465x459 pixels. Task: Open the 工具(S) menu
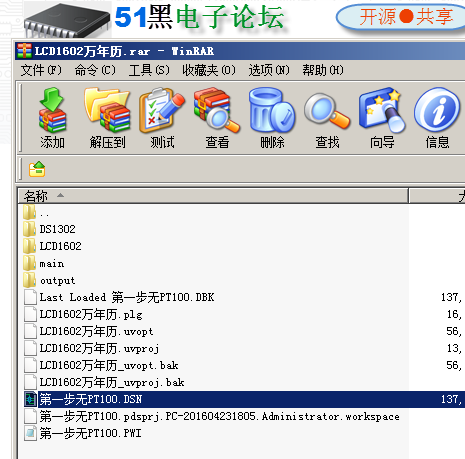[149, 70]
